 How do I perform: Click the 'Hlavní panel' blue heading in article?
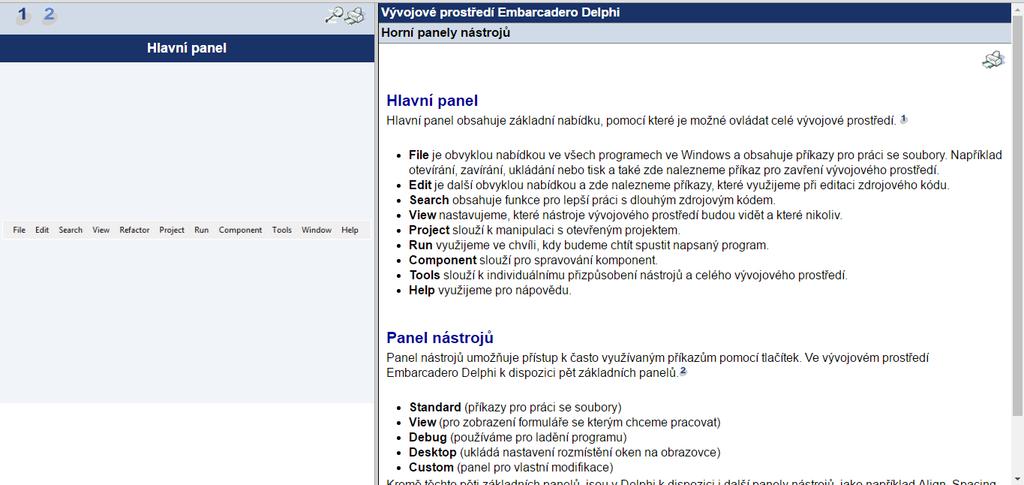(x=432, y=101)
